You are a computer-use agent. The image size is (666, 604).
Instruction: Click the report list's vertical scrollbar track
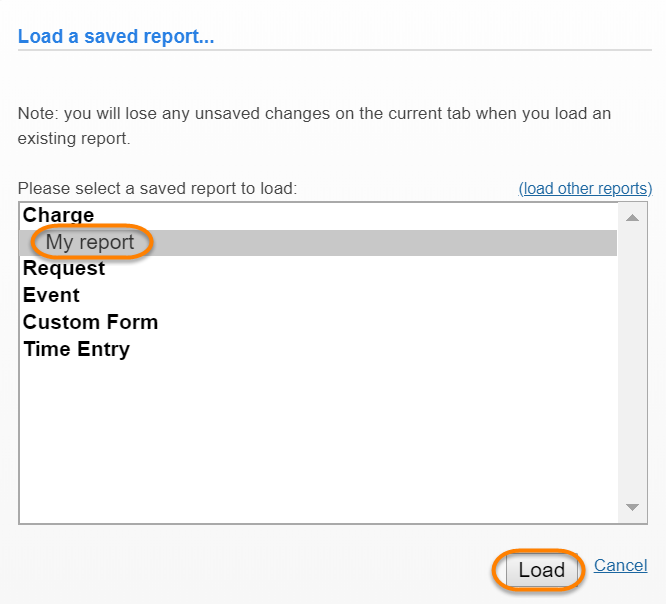632,360
